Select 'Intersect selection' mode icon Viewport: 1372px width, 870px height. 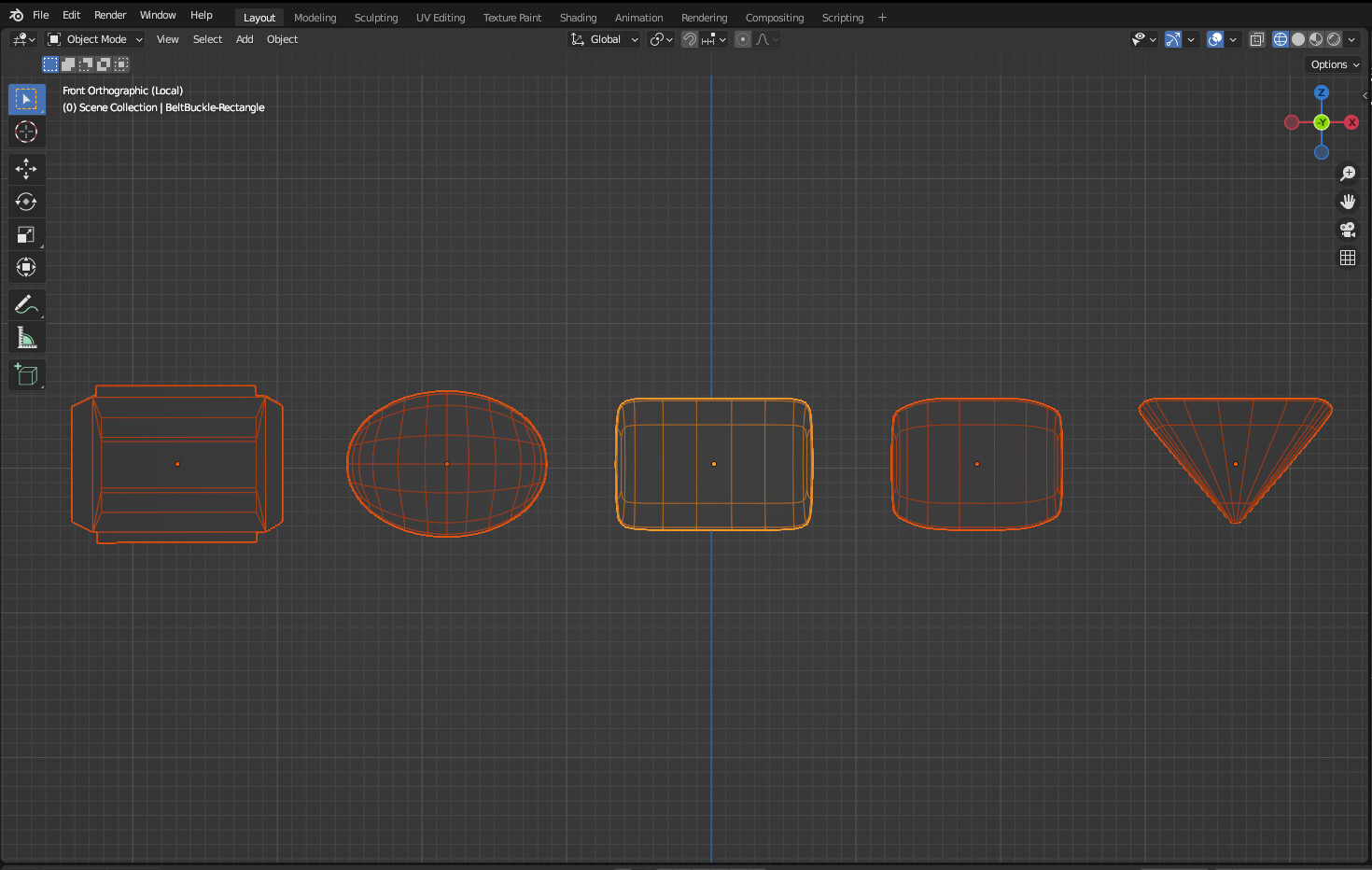pyautogui.click(x=121, y=64)
